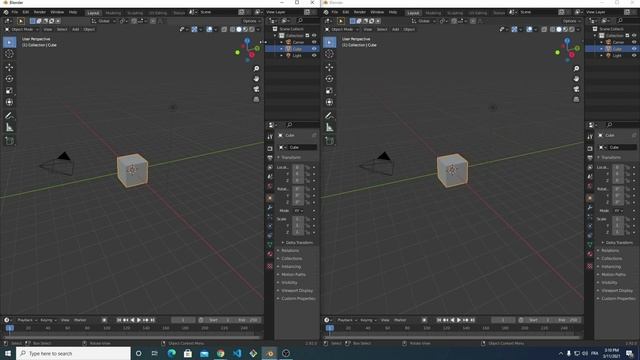Expand Viewport Display in left properties panel

297,291
